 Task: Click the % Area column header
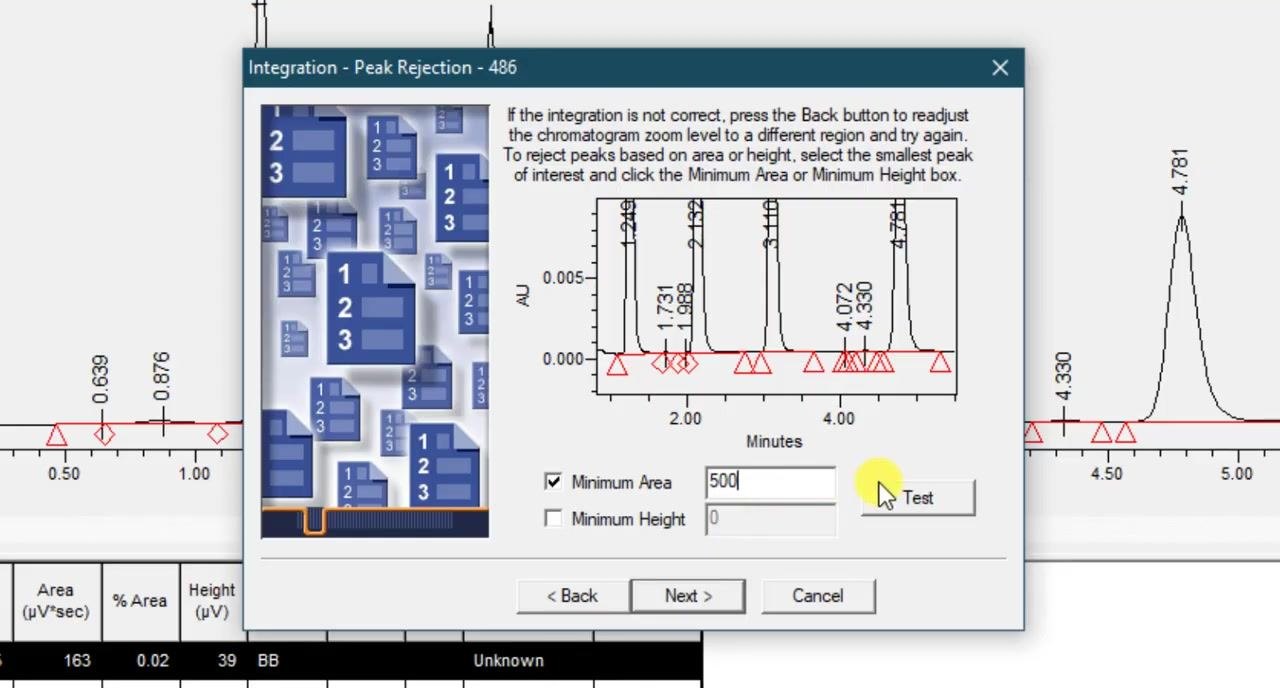coord(140,601)
